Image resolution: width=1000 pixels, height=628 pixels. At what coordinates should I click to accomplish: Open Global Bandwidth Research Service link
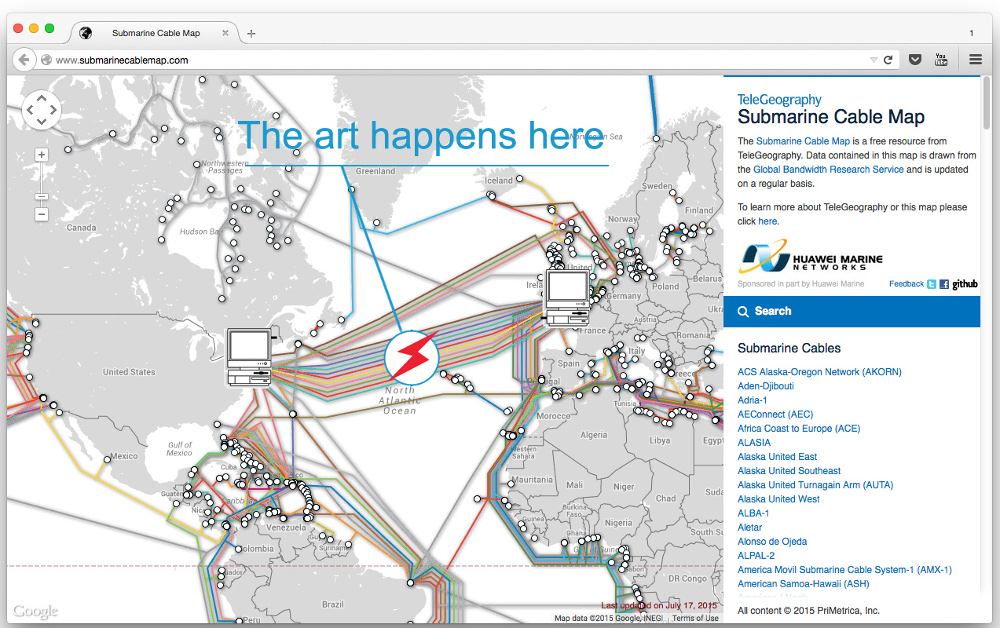coord(828,170)
